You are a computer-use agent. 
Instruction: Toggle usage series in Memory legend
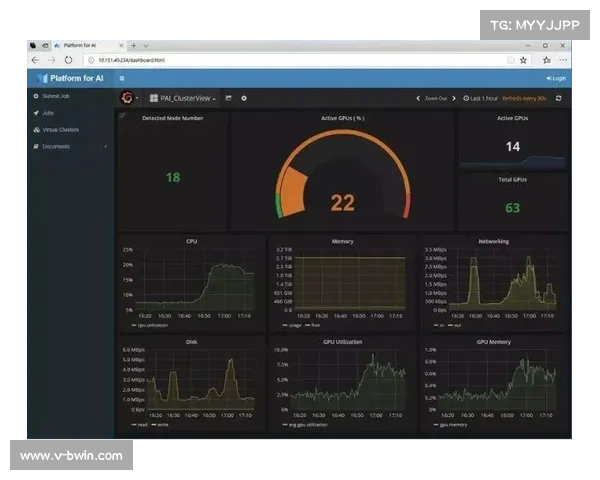click(x=292, y=325)
